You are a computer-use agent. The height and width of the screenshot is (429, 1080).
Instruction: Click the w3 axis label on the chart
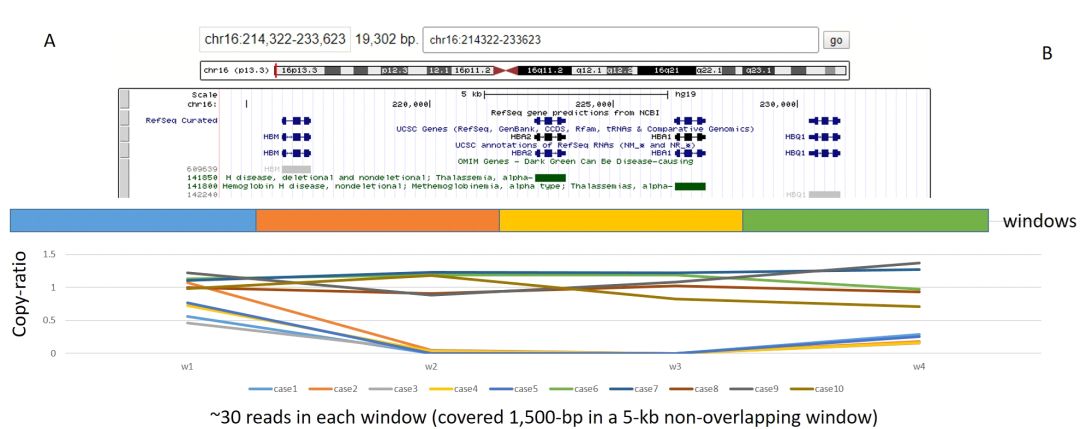point(676,366)
